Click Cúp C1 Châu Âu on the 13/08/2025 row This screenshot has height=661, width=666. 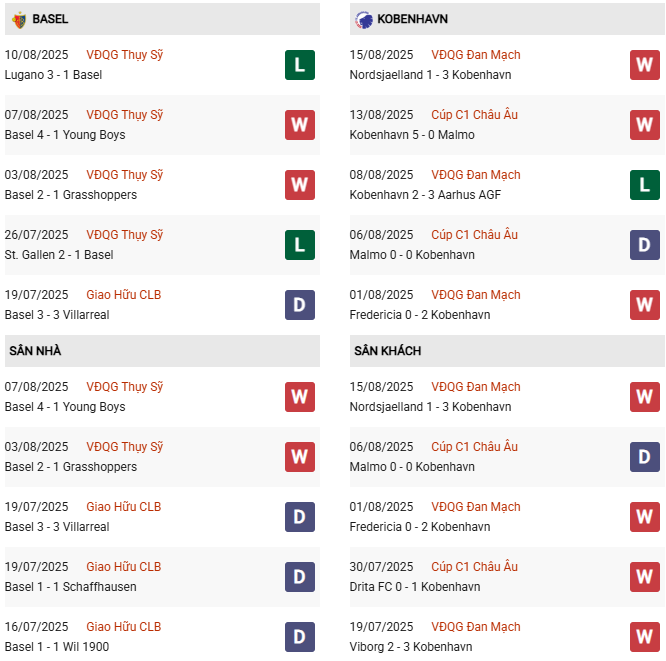coord(474,115)
